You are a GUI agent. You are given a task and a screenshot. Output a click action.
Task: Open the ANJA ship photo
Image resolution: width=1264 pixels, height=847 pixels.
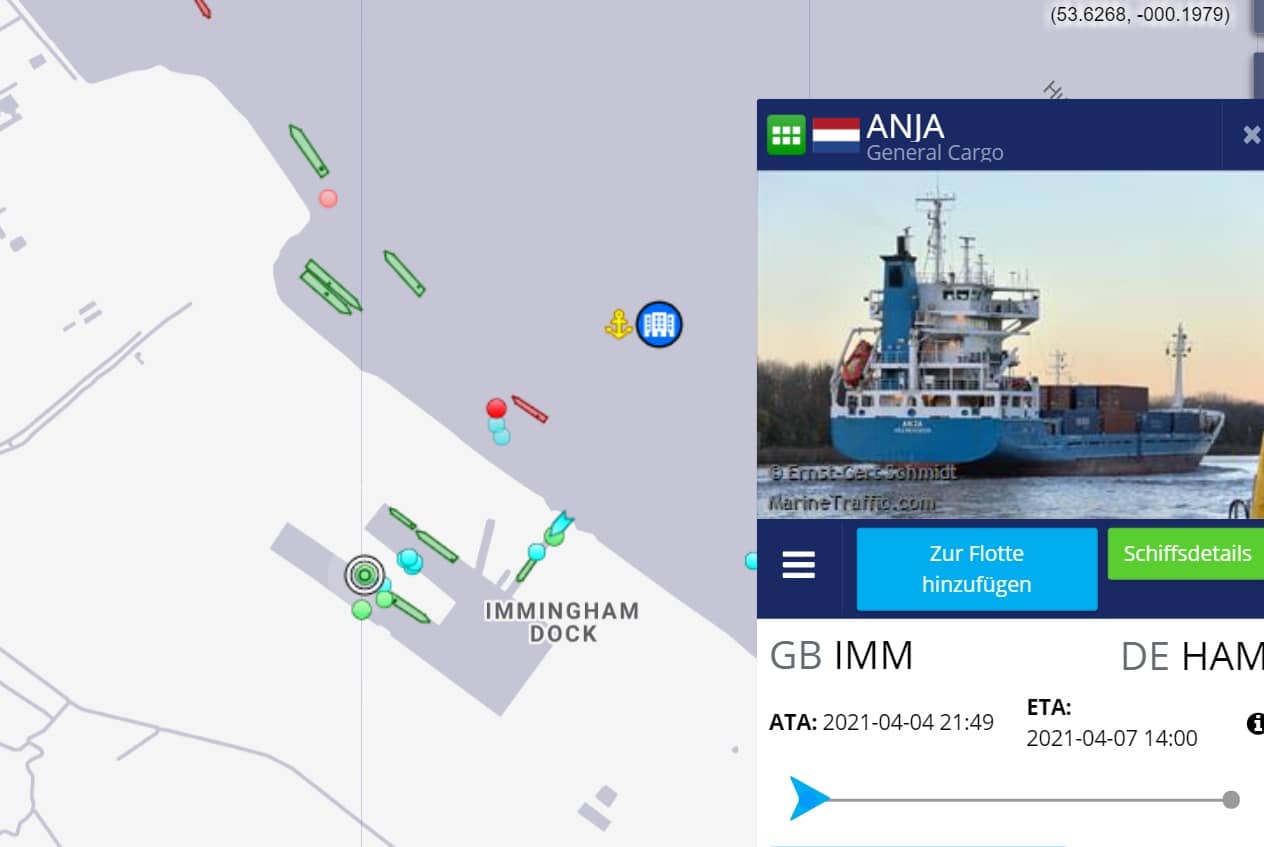(x=1010, y=345)
